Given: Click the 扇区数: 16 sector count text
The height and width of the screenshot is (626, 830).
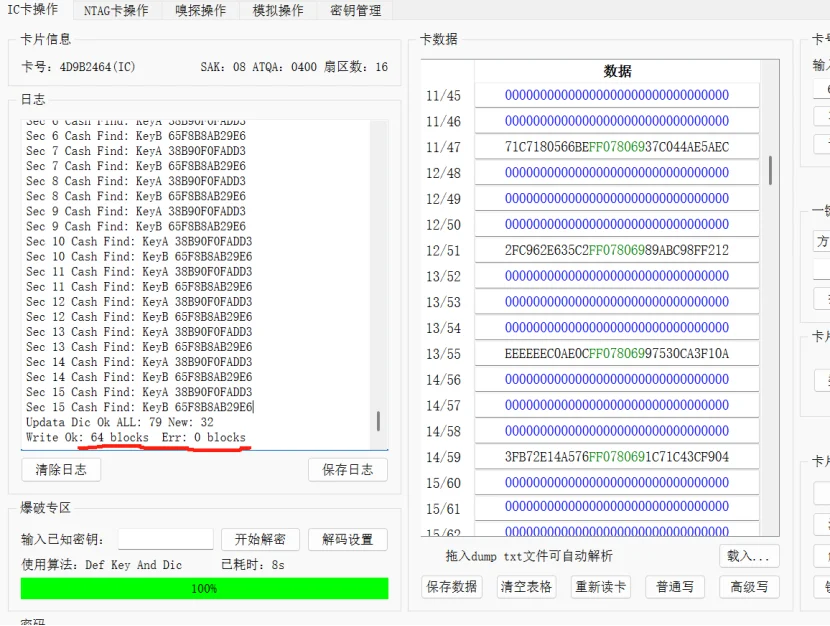Looking at the screenshot, I should (x=356, y=67).
